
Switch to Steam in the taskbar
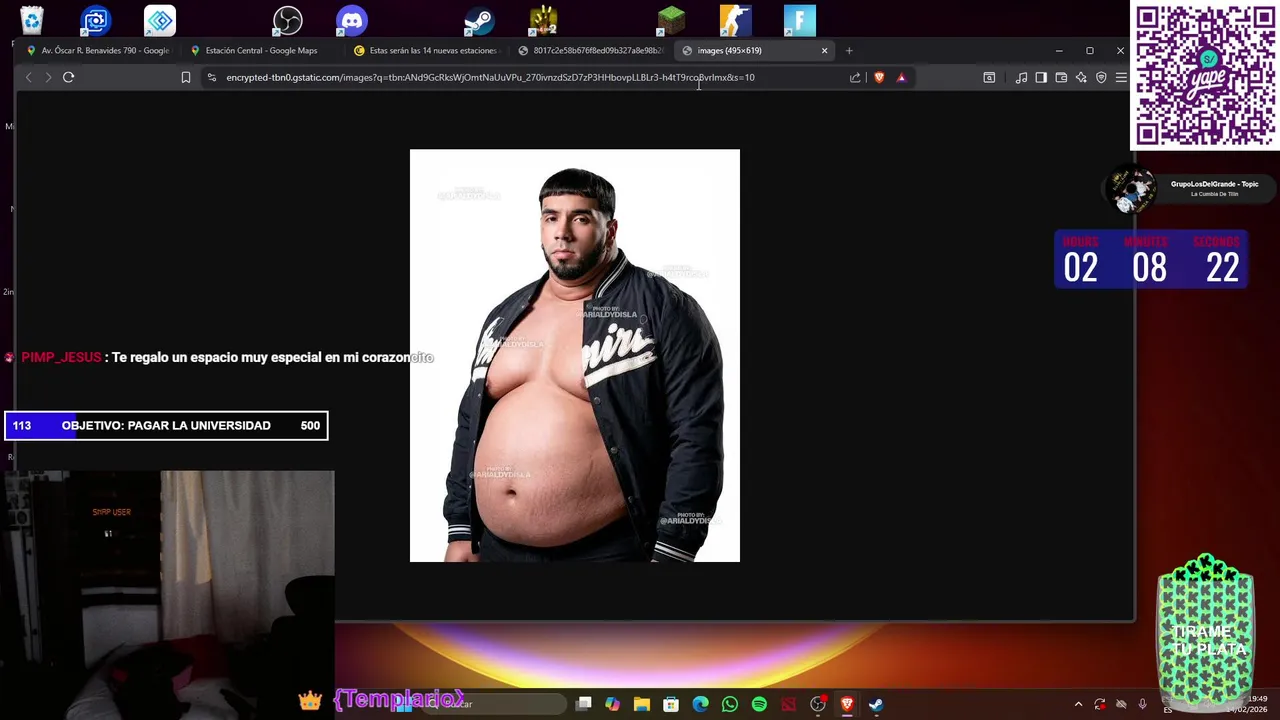point(876,704)
